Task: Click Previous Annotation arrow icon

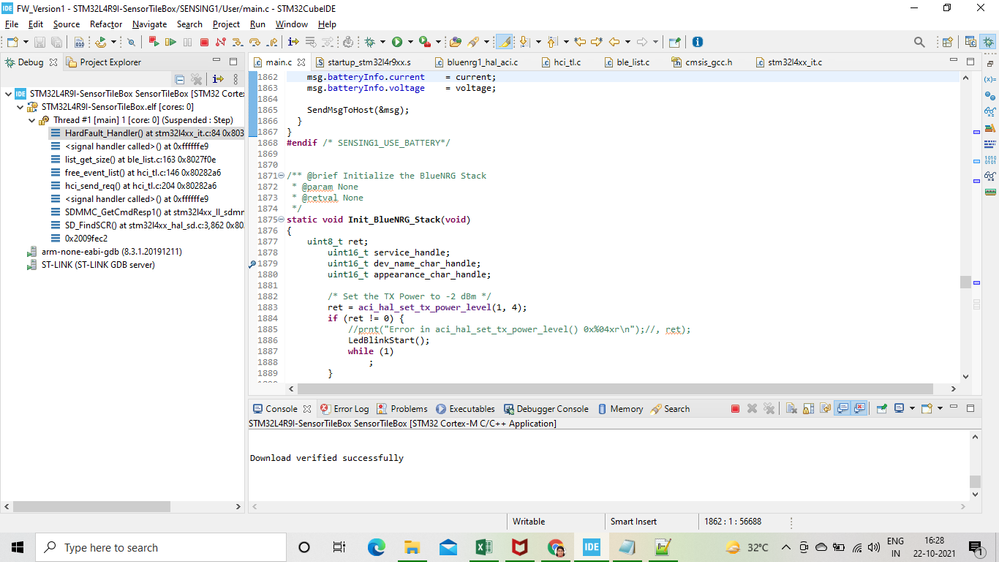Action: pyautogui.click(x=552, y=42)
